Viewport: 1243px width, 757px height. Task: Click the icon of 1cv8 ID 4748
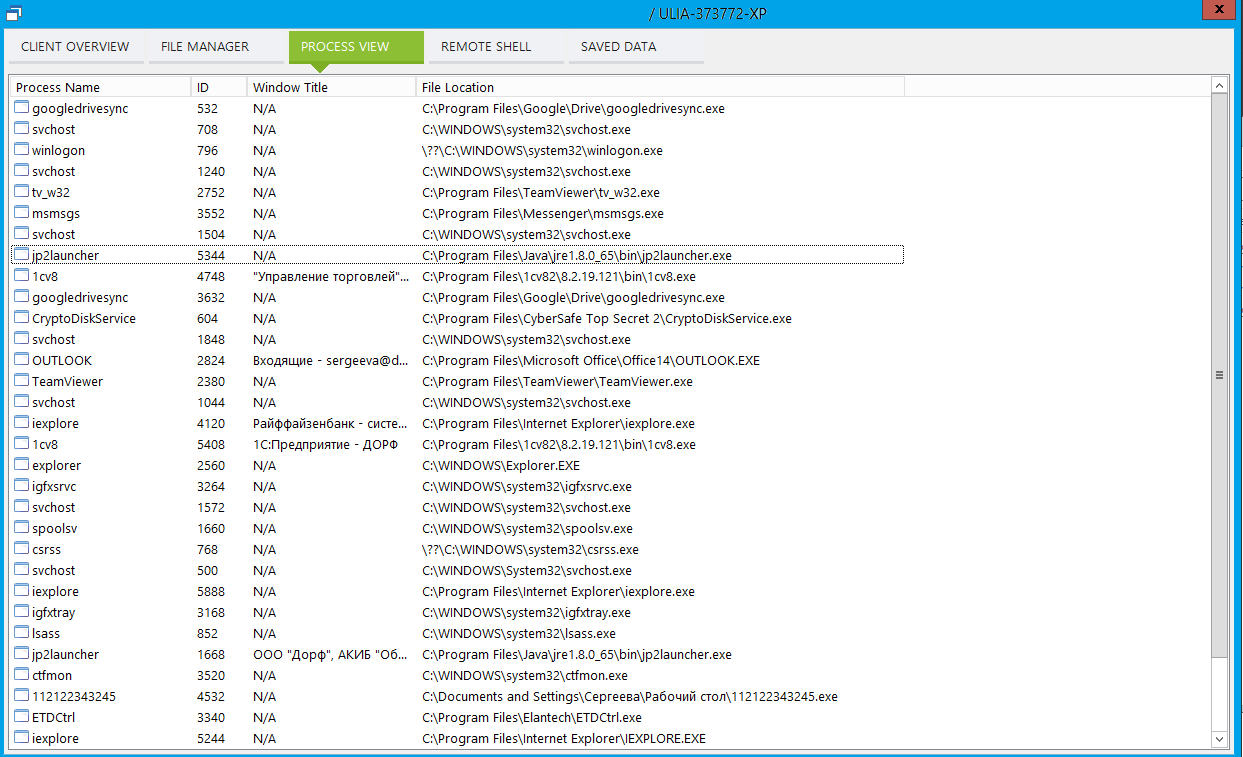pos(22,276)
